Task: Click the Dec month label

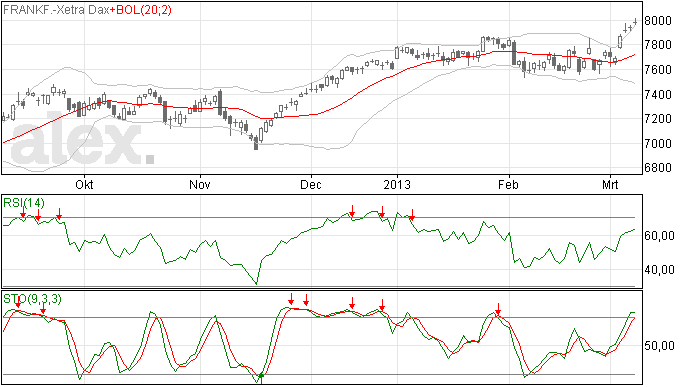Action: pos(311,184)
